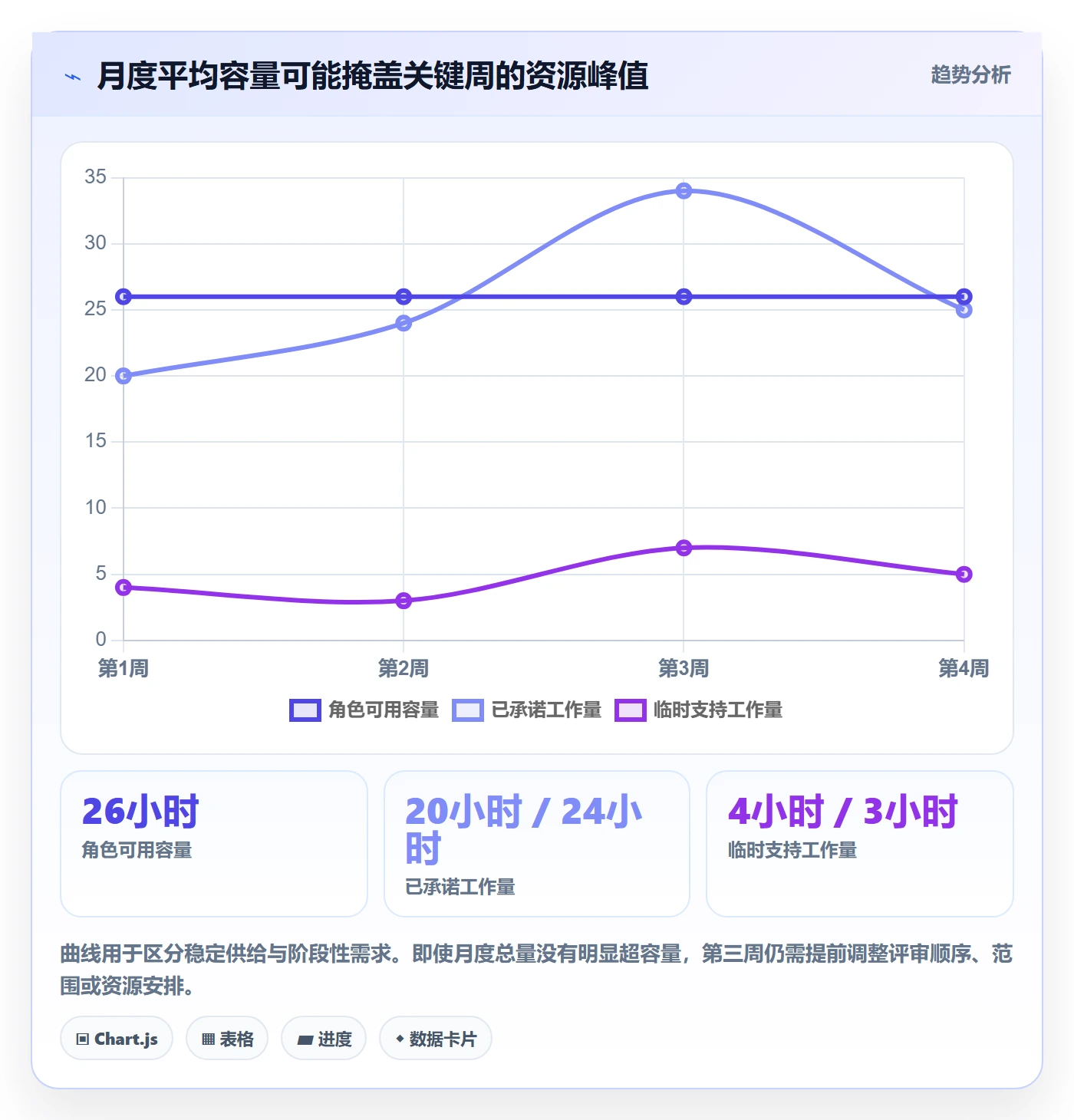Toggle the 角色可用容量 legend swatch

[x=305, y=710]
